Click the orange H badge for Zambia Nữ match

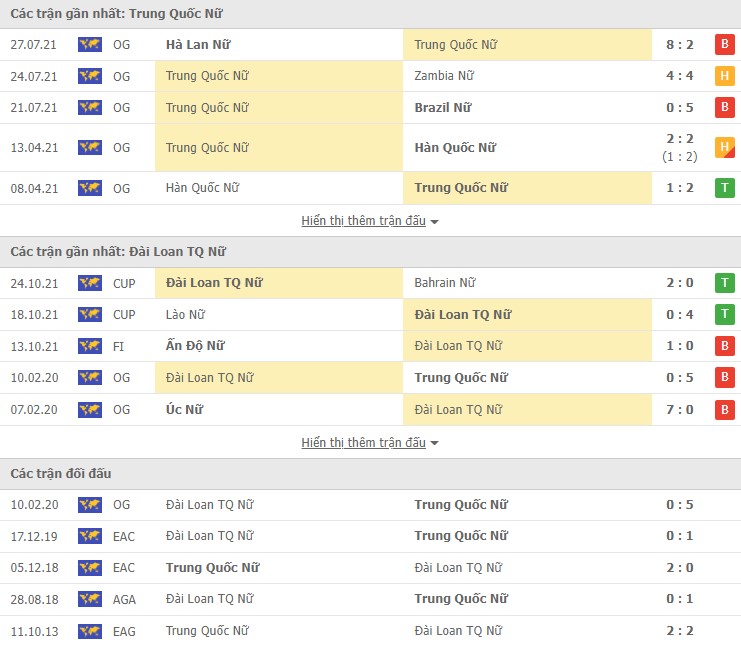pos(724,76)
